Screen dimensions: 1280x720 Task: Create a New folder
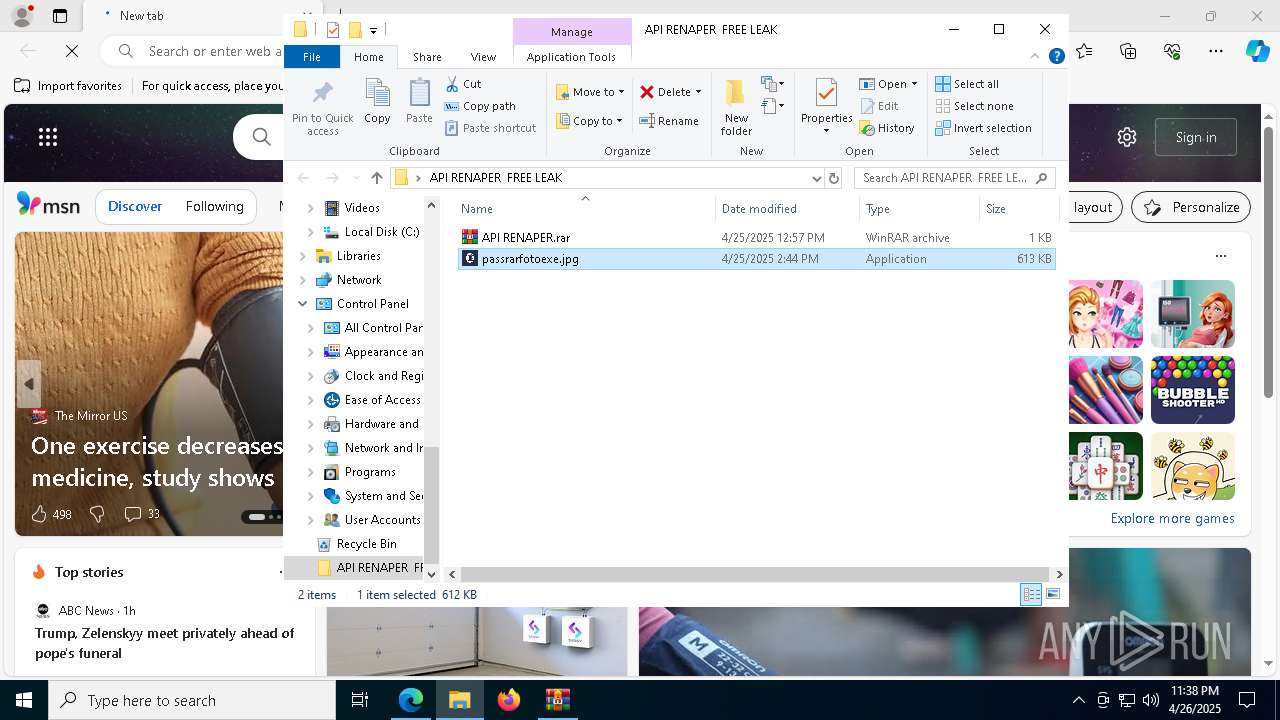pos(736,106)
